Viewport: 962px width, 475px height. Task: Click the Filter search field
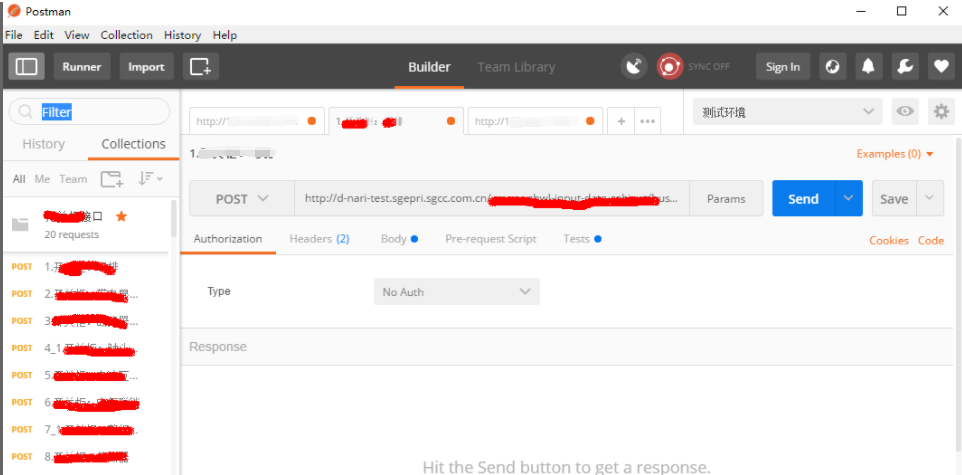click(x=89, y=112)
